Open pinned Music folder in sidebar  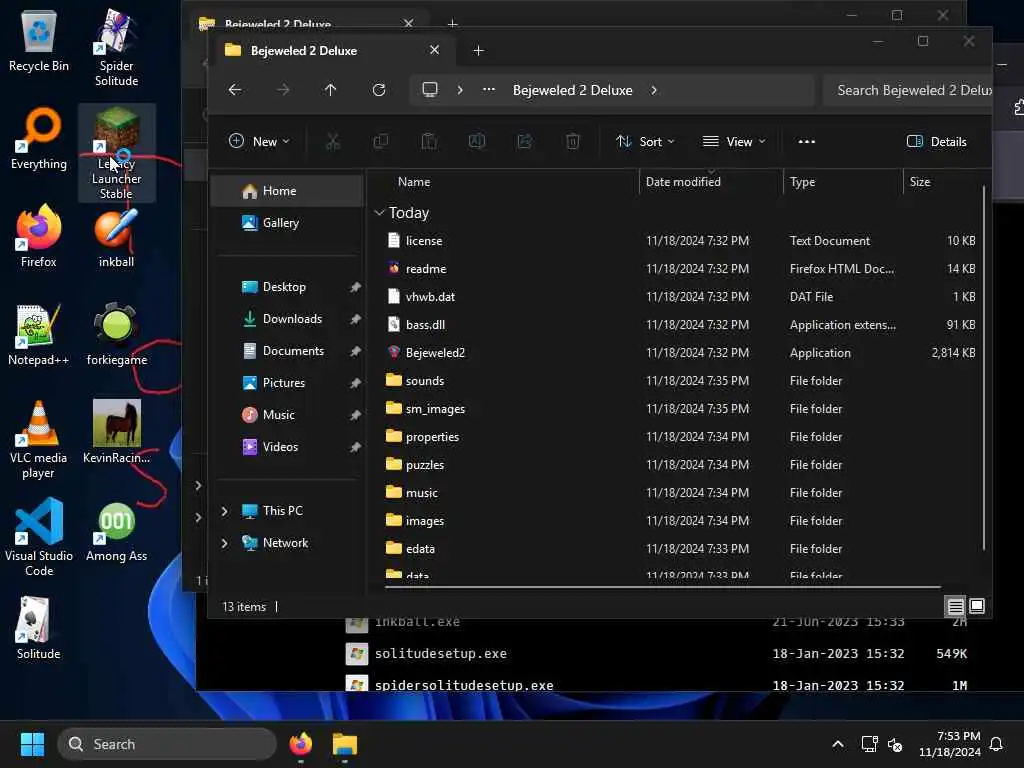coord(287,415)
